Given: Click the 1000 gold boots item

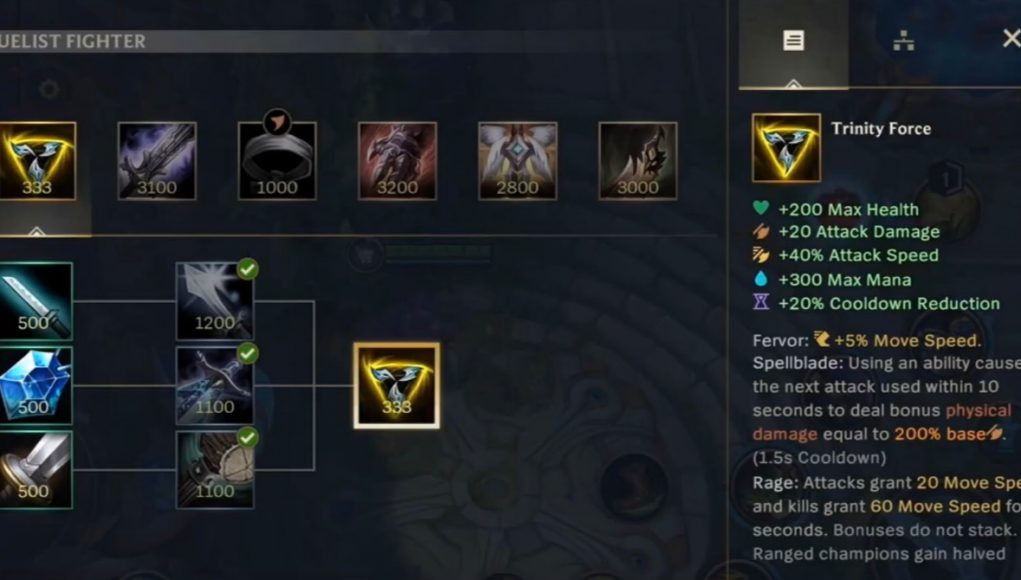Looking at the screenshot, I should pyautogui.click(x=277, y=161).
